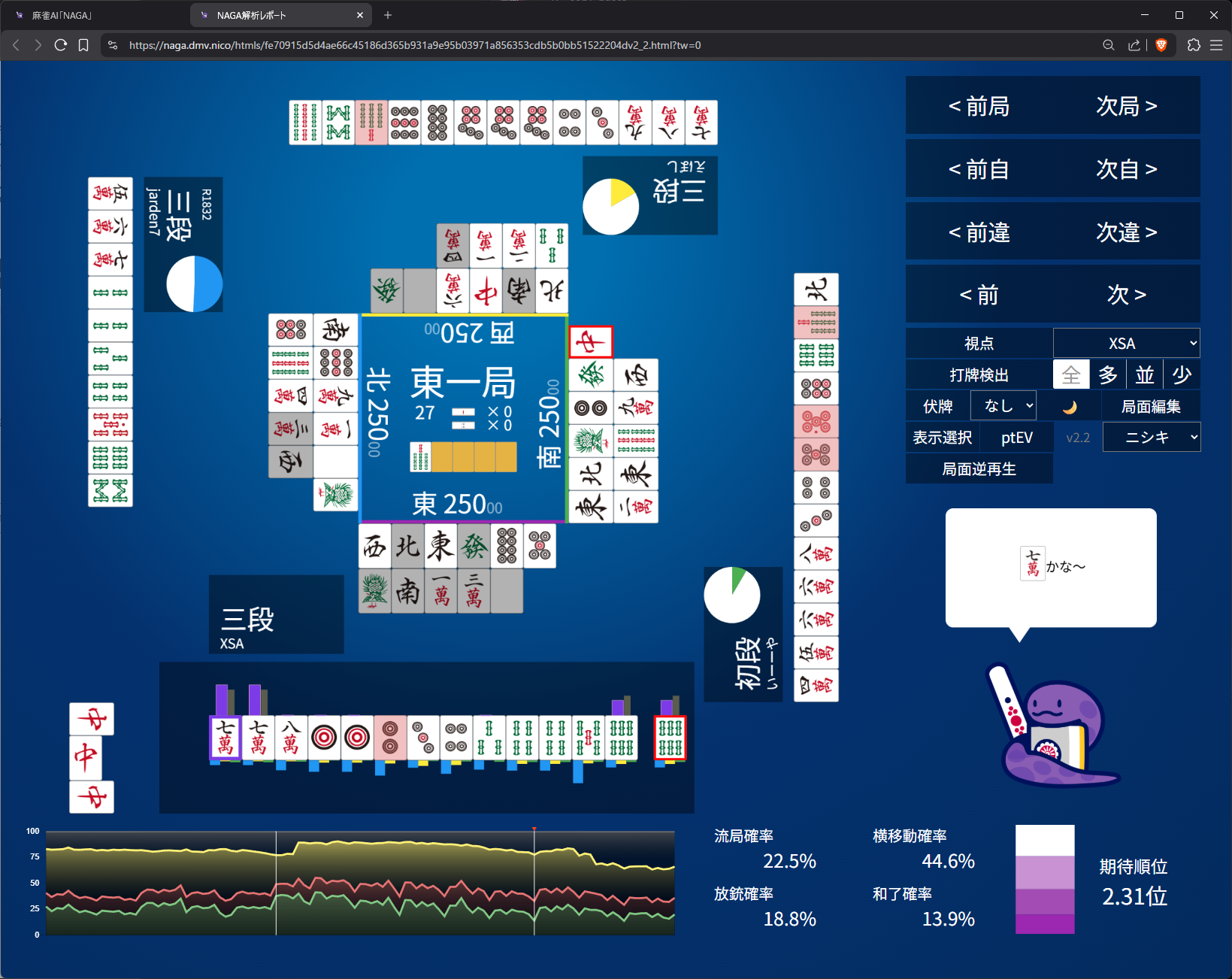Open the 視点 XSA dropdown
This screenshot has height=979, width=1232.
[x=1127, y=343]
